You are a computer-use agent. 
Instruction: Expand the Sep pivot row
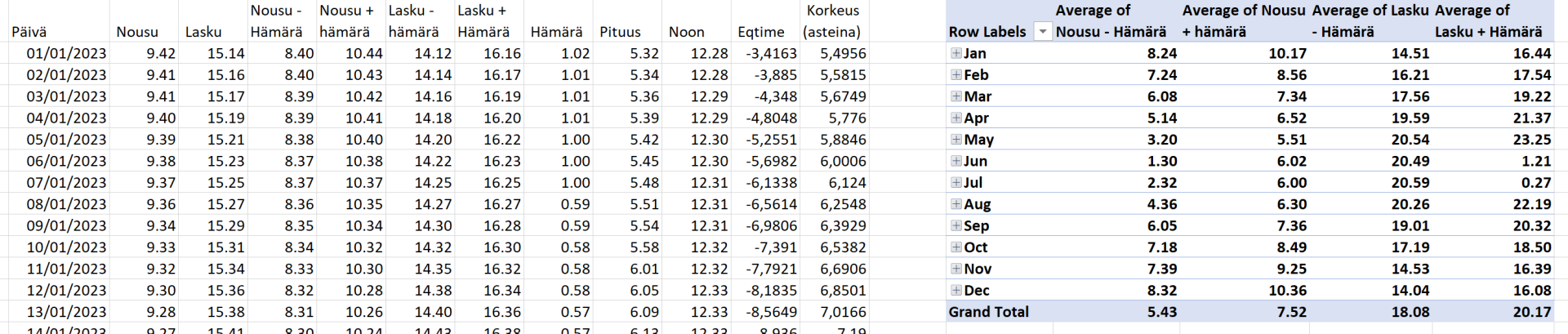pyautogui.click(x=955, y=225)
